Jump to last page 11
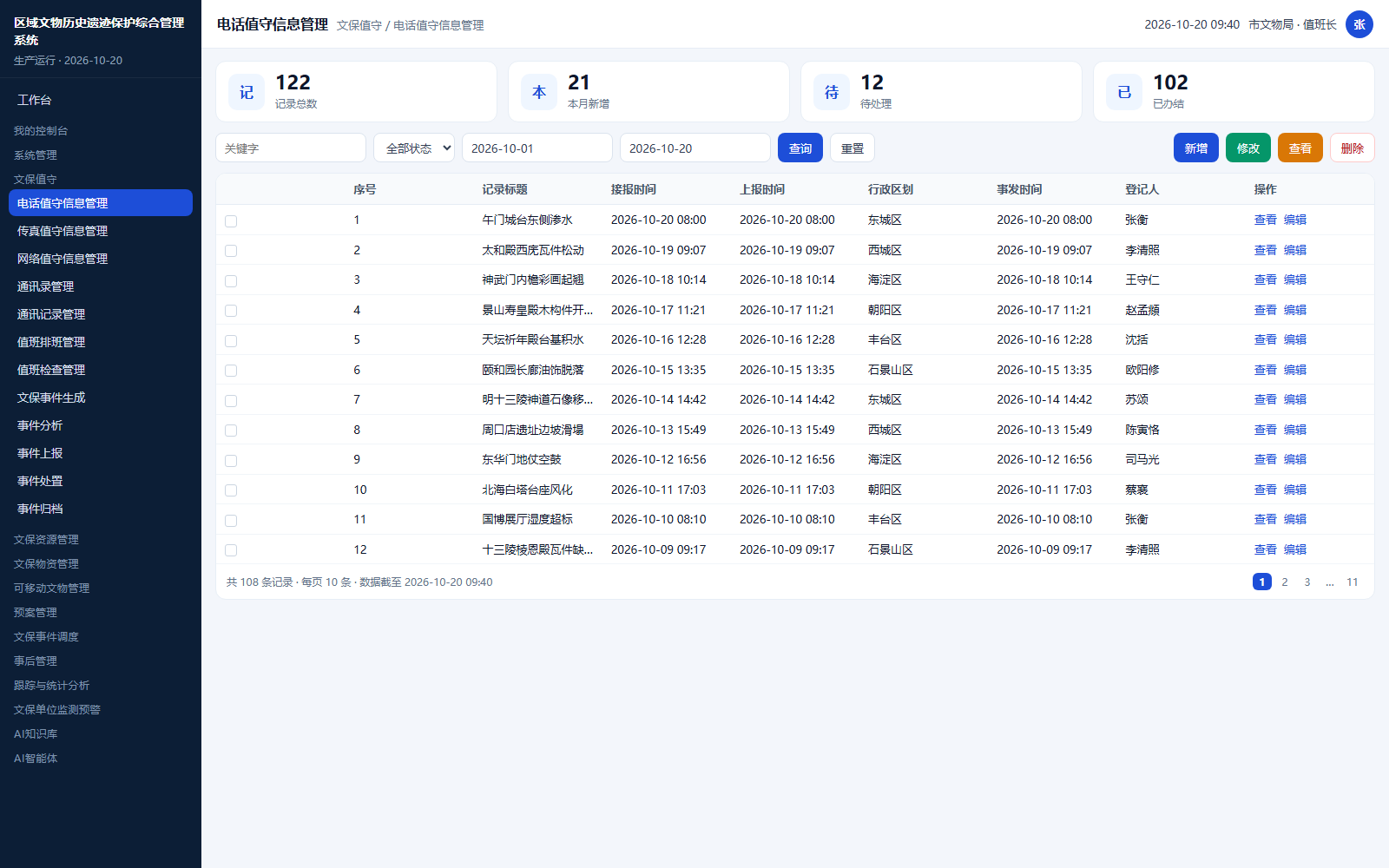Viewport: 1389px width, 868px height. (1353, 582)
